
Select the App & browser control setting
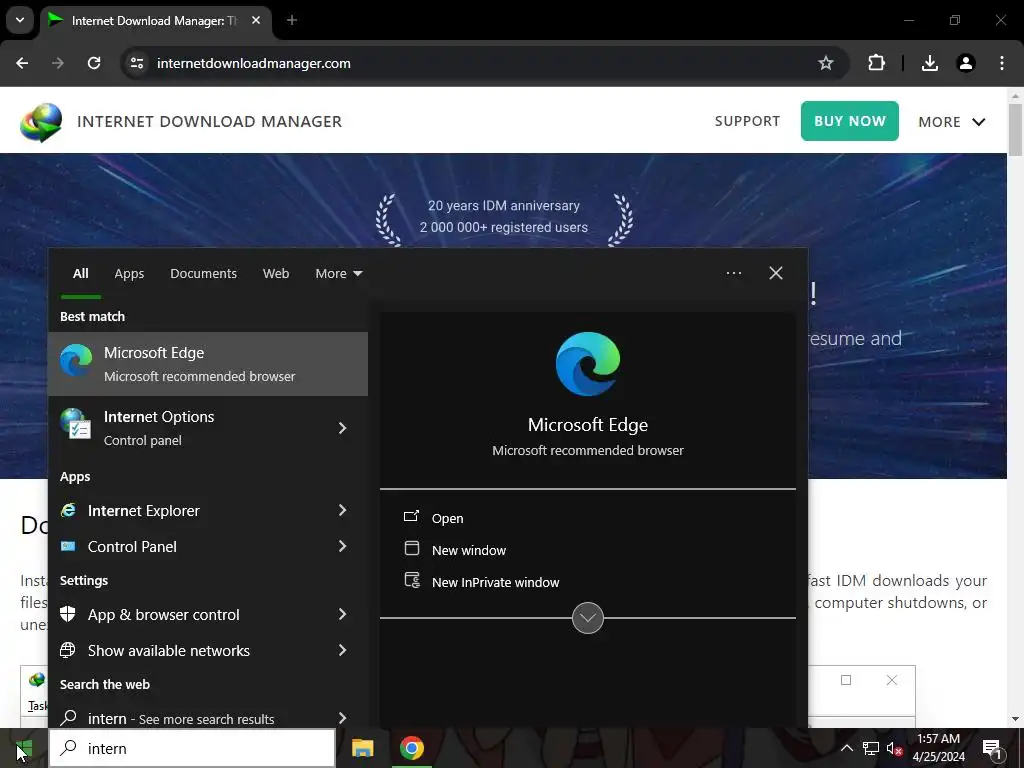[x=208, y=615]
